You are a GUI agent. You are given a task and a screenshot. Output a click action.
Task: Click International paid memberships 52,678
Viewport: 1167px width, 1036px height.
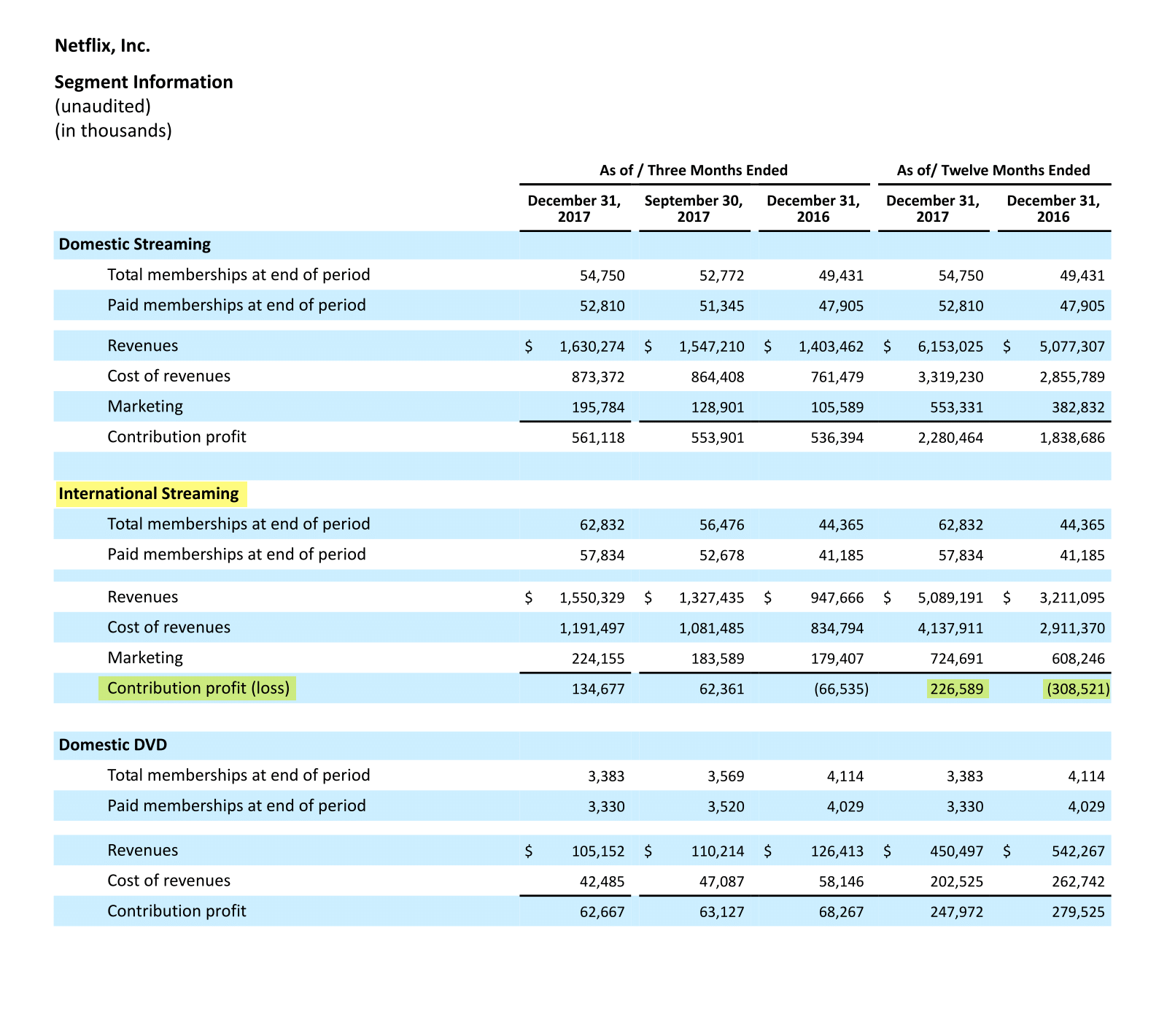[722, 555]
